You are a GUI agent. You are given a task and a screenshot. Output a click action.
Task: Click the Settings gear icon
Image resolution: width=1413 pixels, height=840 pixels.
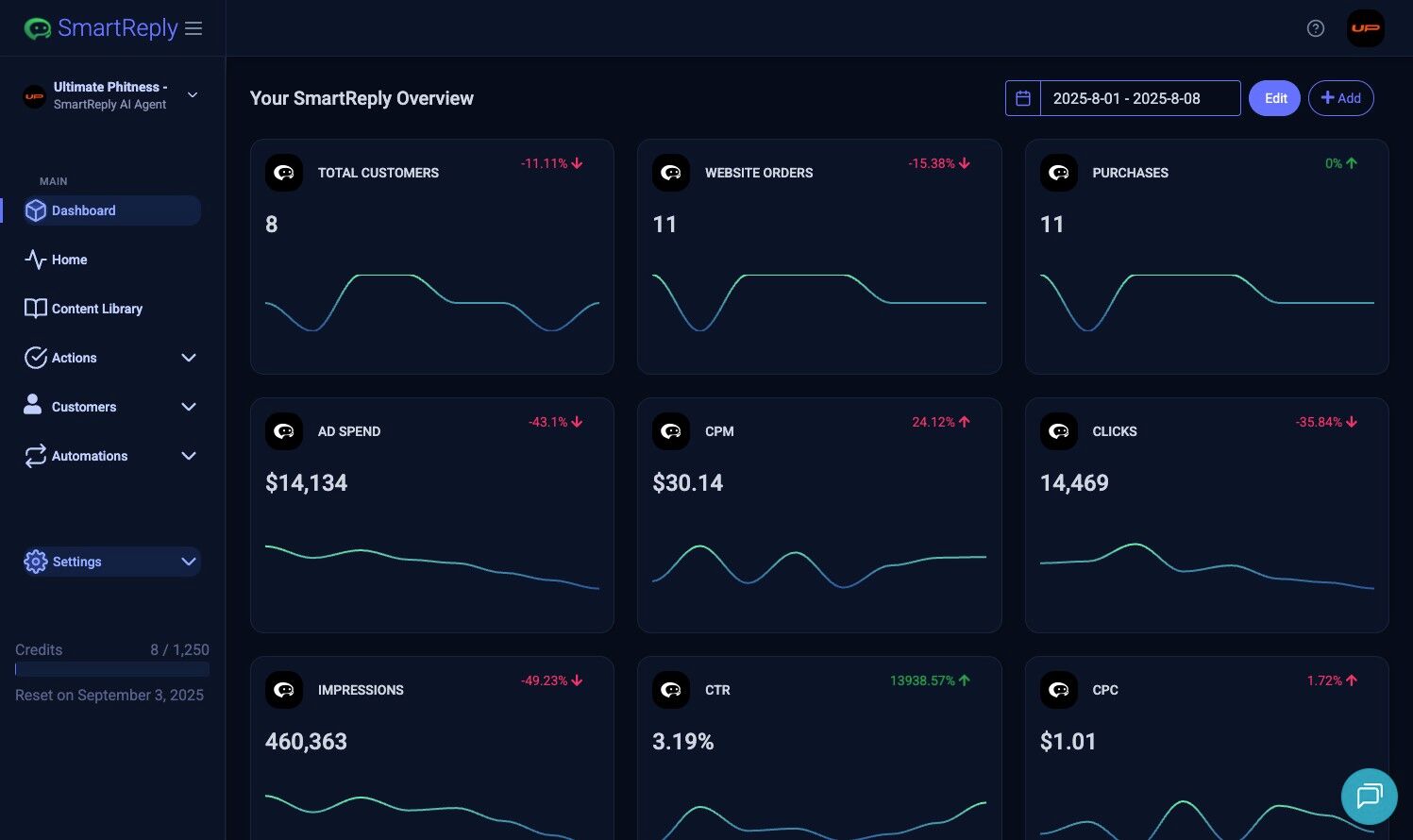(x=36, y=562)
